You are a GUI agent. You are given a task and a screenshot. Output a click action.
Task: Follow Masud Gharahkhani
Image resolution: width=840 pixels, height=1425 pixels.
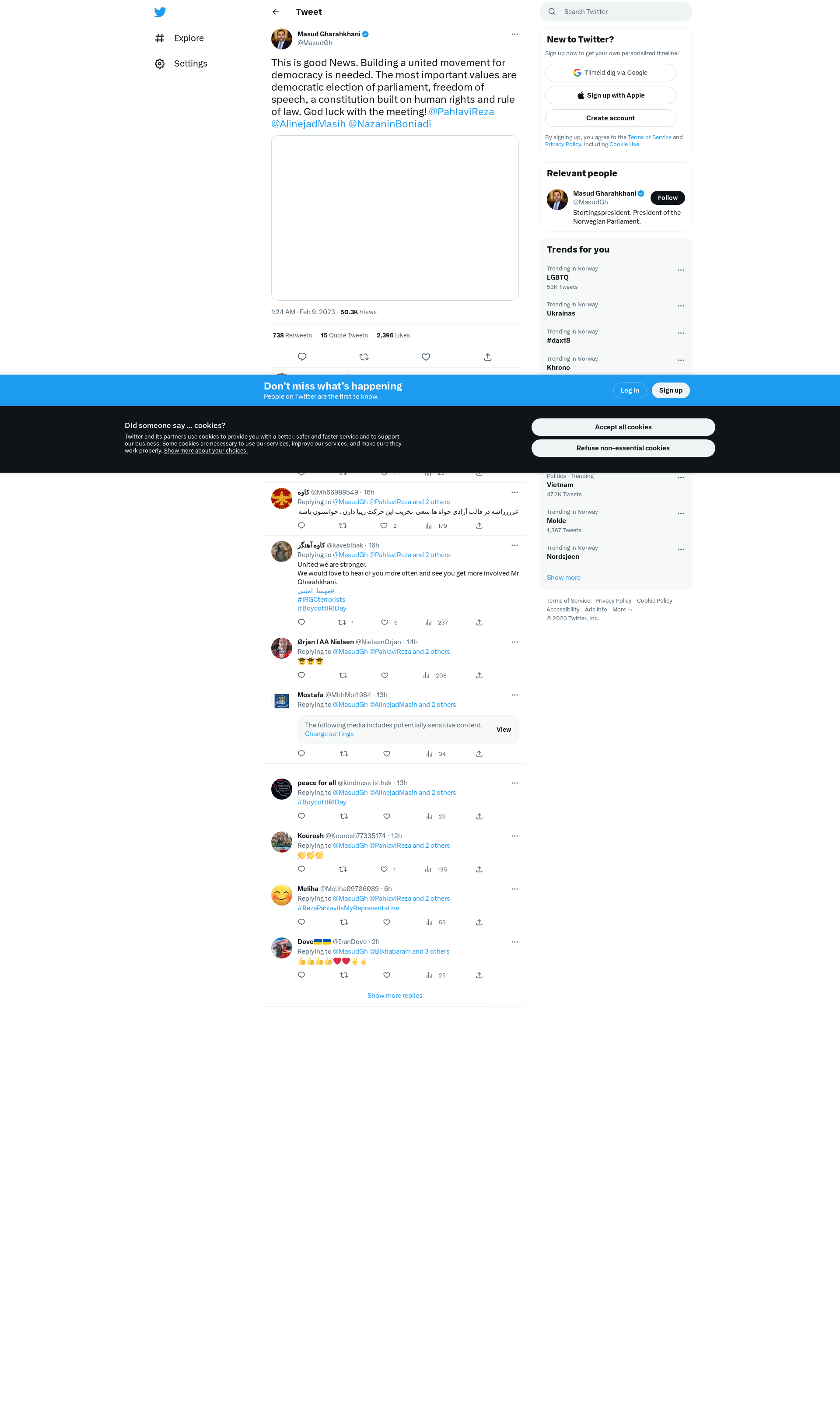[667, 197]
